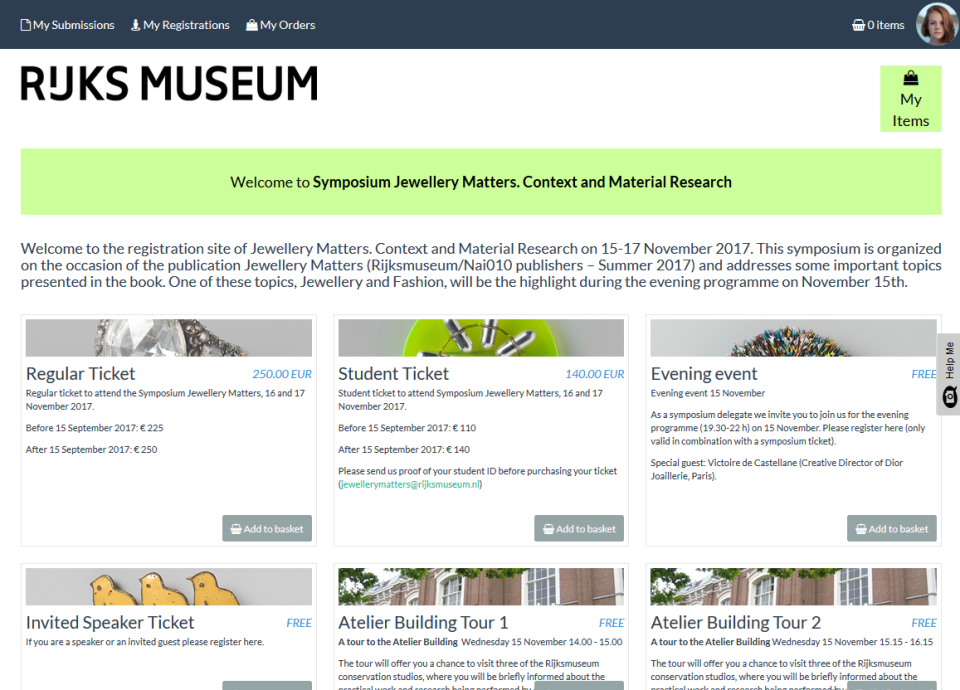This screenshot has width=960, height=690.
Task: Select the Evening event heading
Action: pyautogui.click(x=703, y=373)
